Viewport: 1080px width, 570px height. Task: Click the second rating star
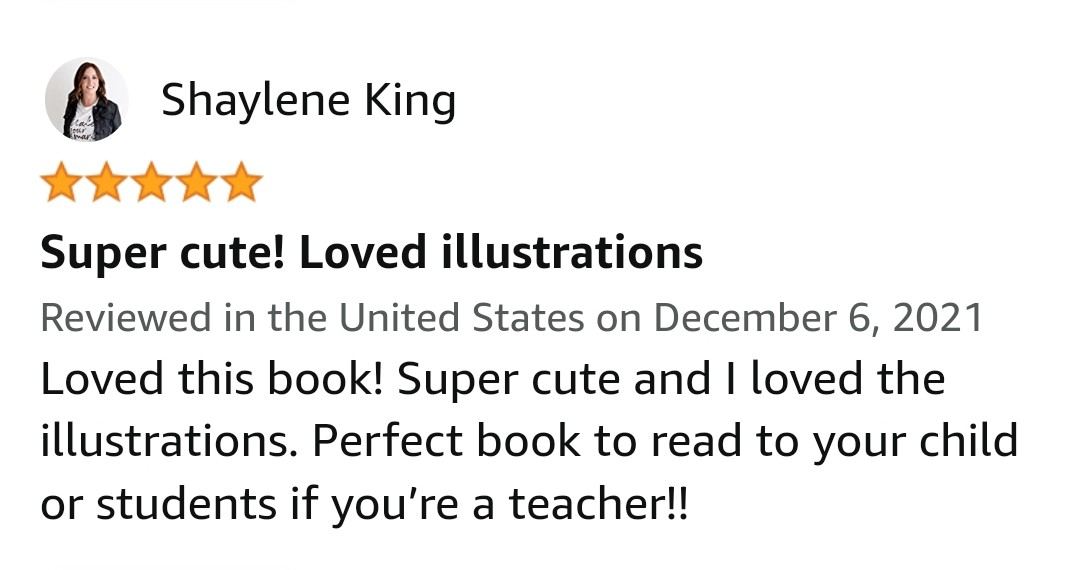(x=106, y=185)
